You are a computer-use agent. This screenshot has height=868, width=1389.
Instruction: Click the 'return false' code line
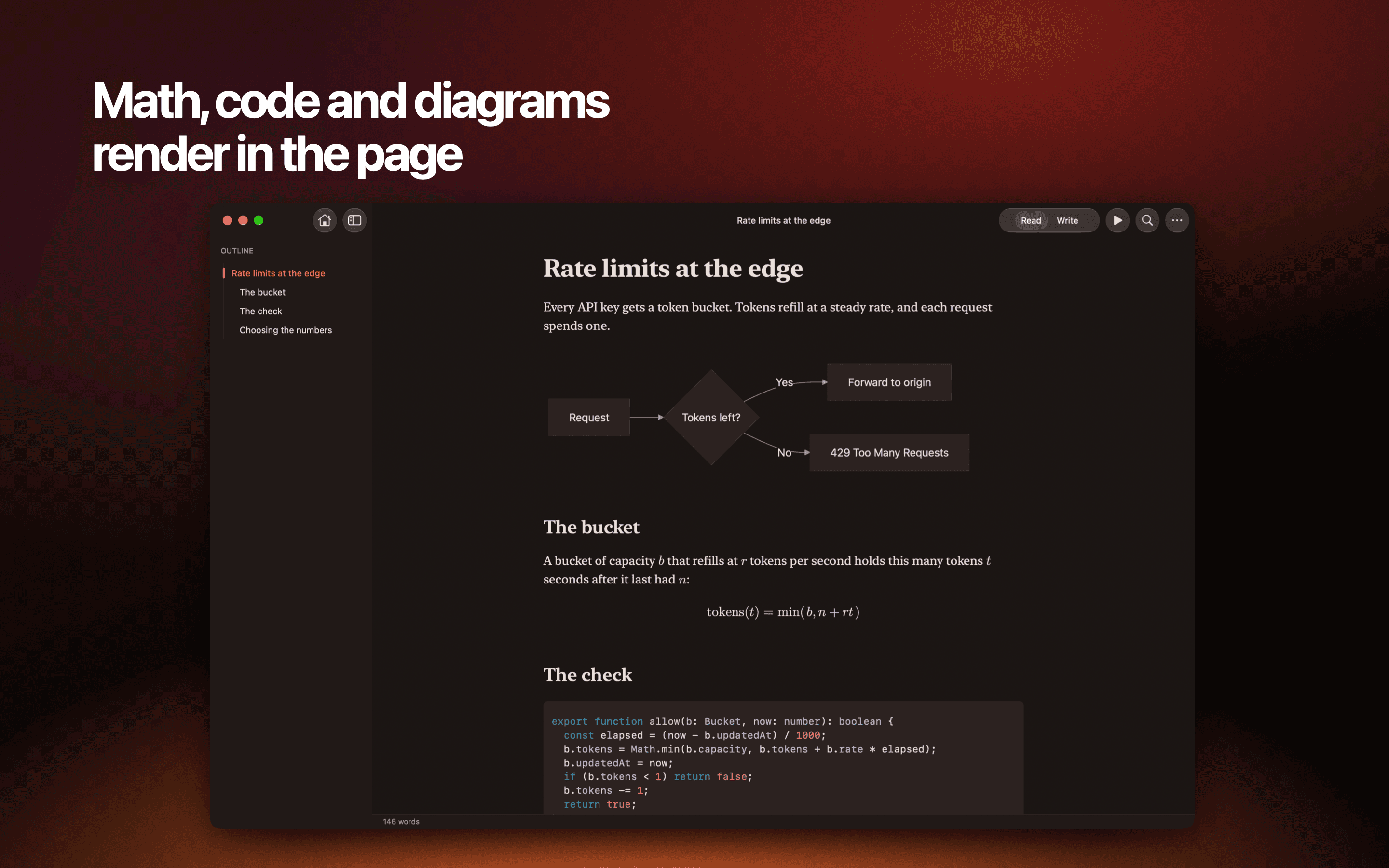click(658, 777)
